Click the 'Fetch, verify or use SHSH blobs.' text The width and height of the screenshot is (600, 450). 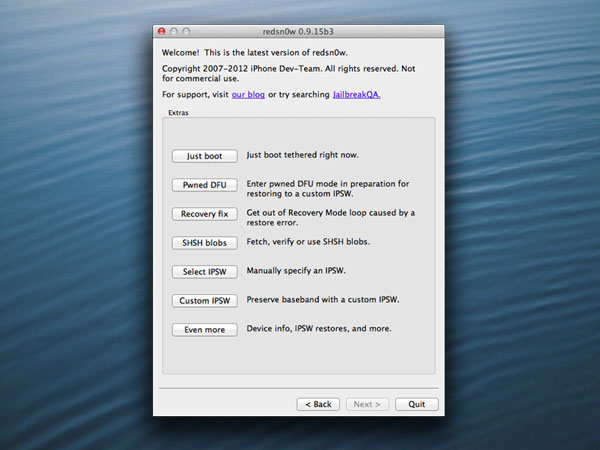(308, 242)
